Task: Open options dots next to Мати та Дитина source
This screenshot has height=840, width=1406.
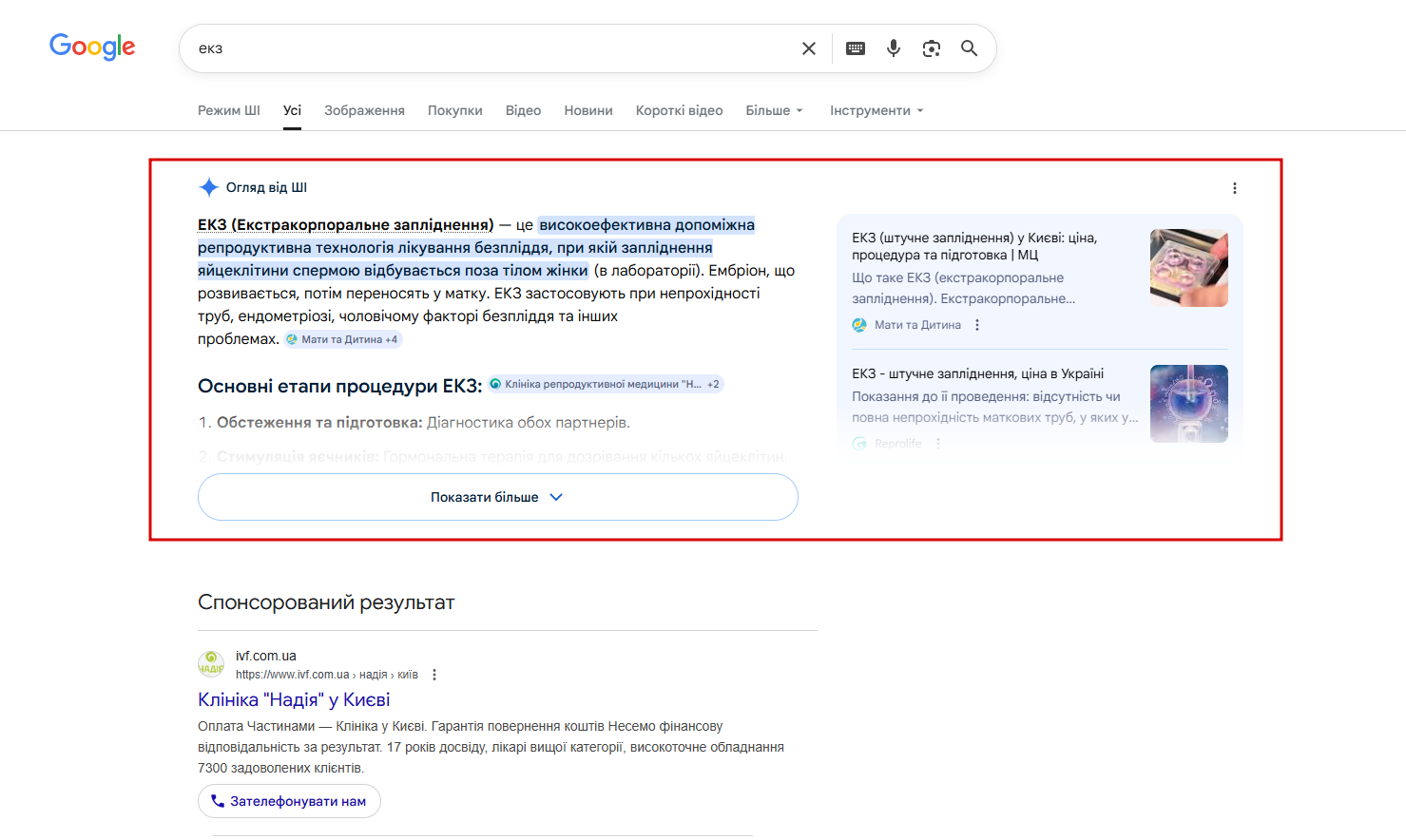Action: (977, 325)
